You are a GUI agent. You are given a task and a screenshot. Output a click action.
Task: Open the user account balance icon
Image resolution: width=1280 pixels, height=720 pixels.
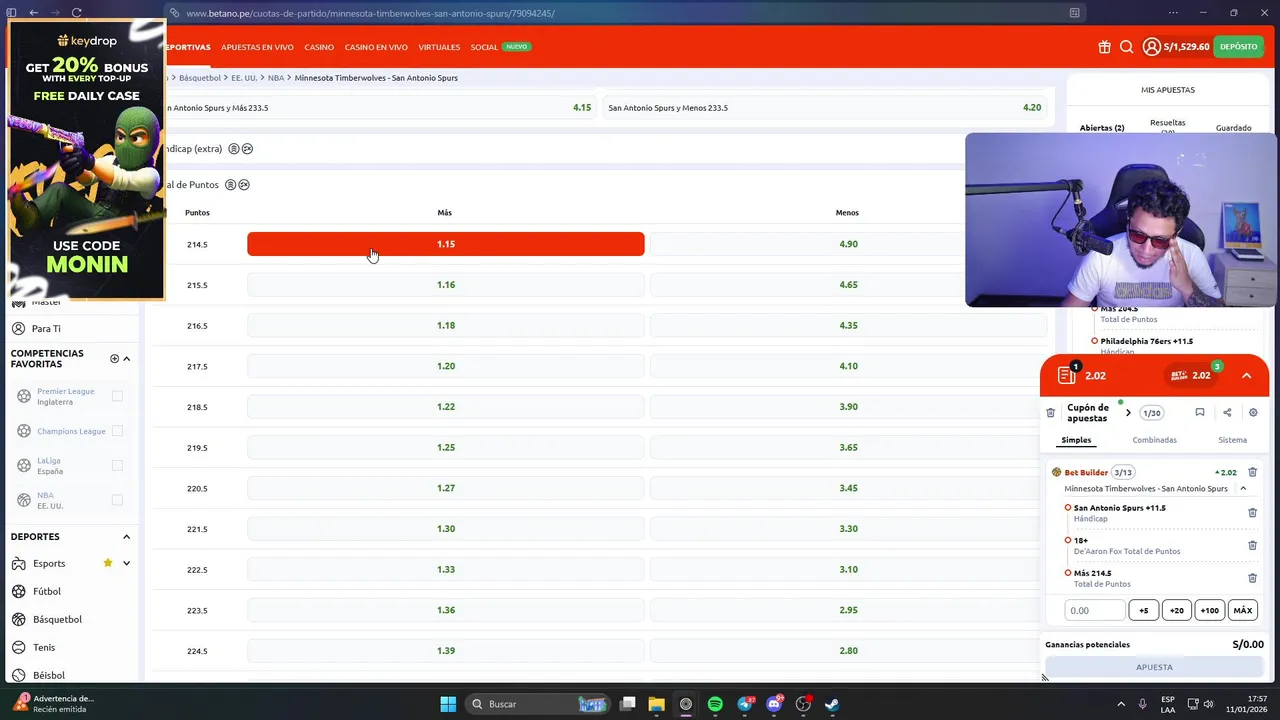pyautogui.click(x=1152, y=47)
